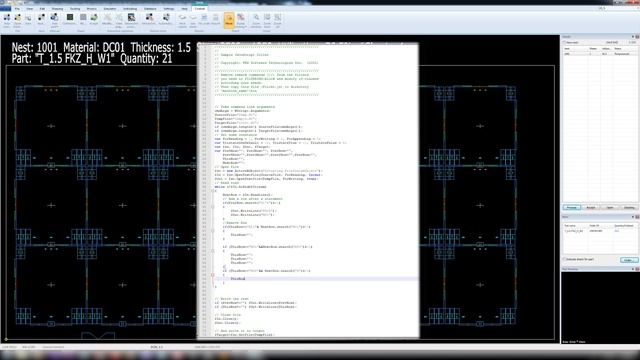The height and width of the screenshot is (360, 640).
Task: Switch to the Simulation ribbon tab
Action: tap(110, 9)
